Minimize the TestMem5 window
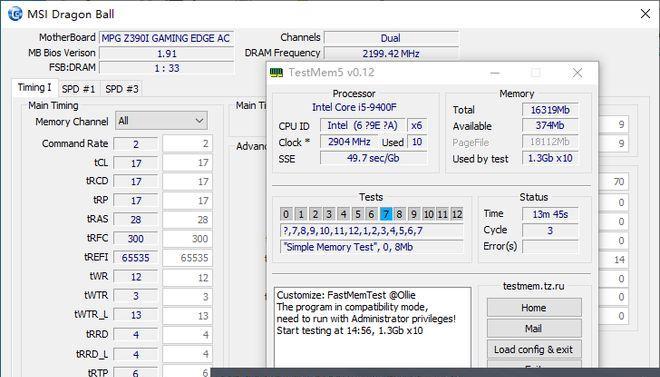 point(495,73)
